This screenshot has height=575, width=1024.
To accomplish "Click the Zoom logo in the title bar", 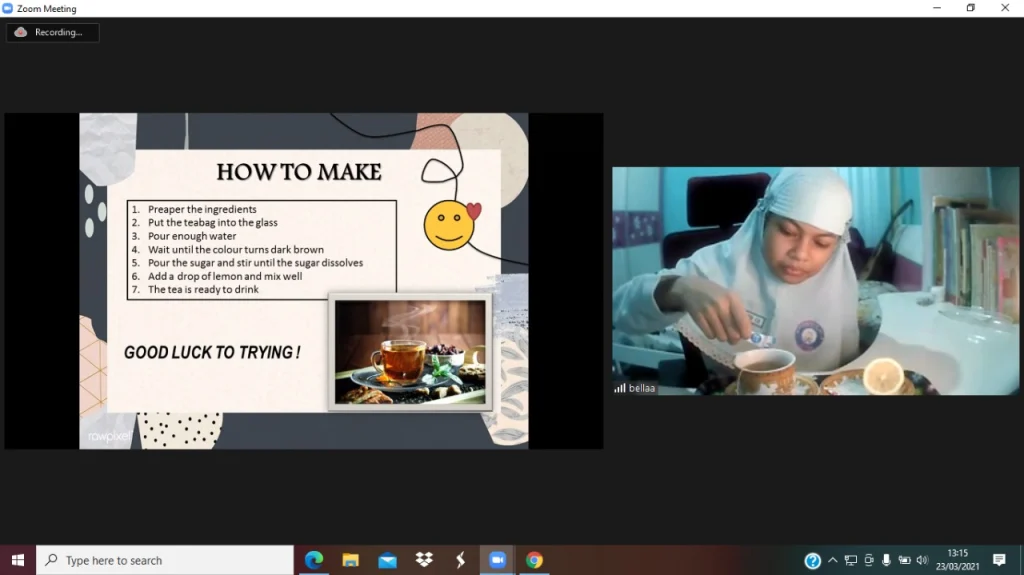I will (x=7, y=8).
